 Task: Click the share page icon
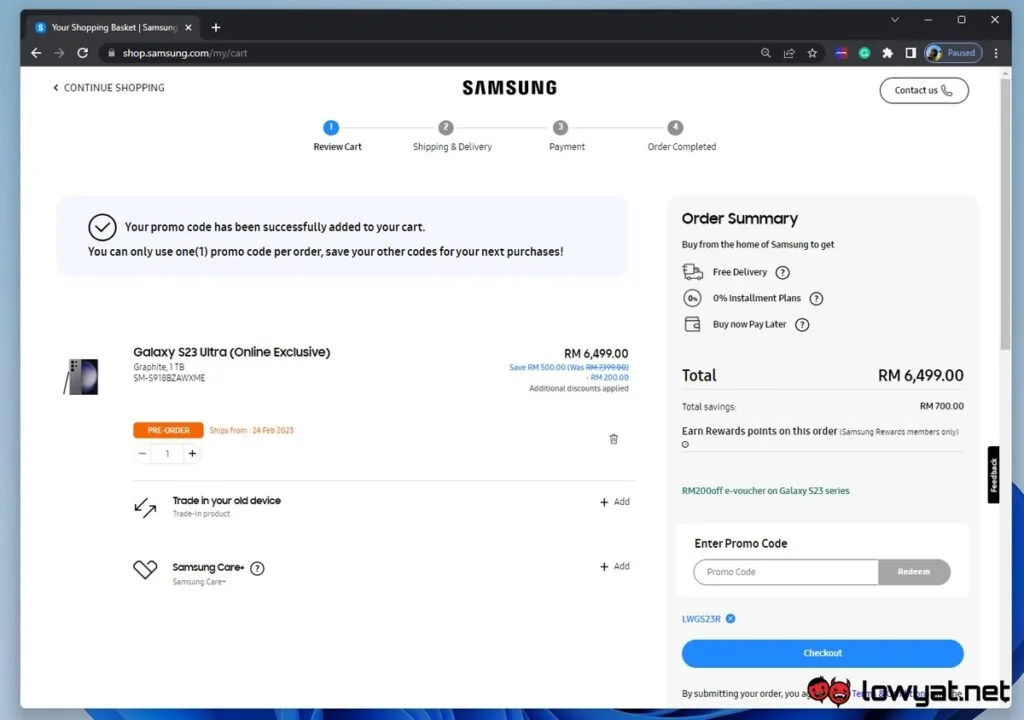click(789, 53)
